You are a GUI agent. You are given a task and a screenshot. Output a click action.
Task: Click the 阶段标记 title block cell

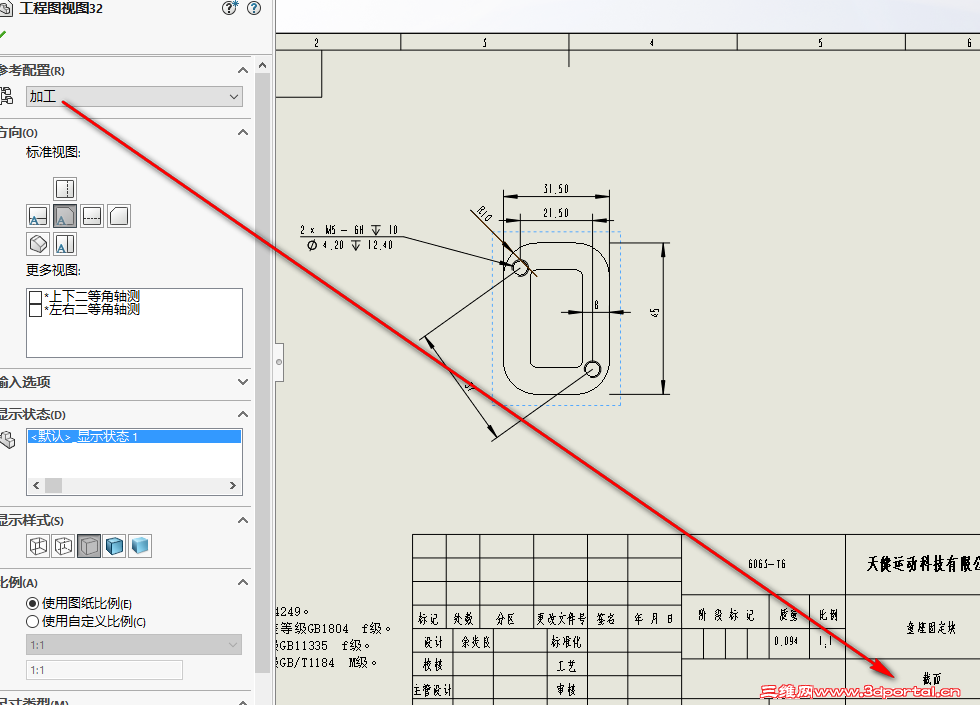pos(726,615)
